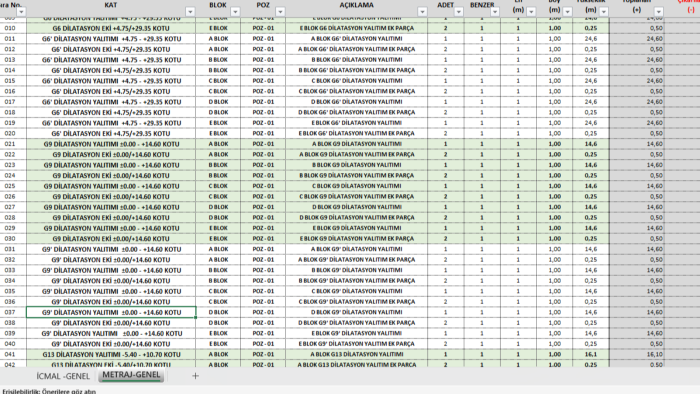Select cell 'E BLOK G9 DİLATASYON YALITIMI'
Viewport: 700px width, 394px height.
coord(356,228)
